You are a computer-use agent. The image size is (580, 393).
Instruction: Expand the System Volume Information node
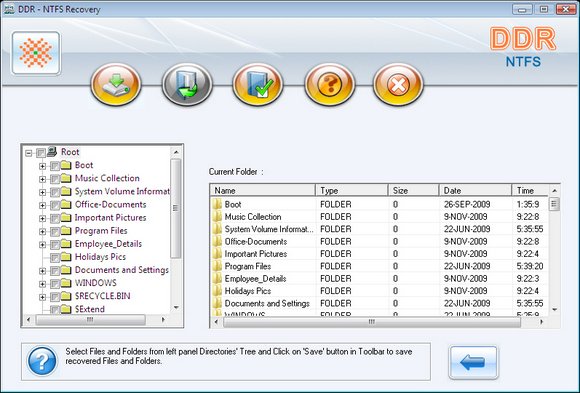click(42, 192)
